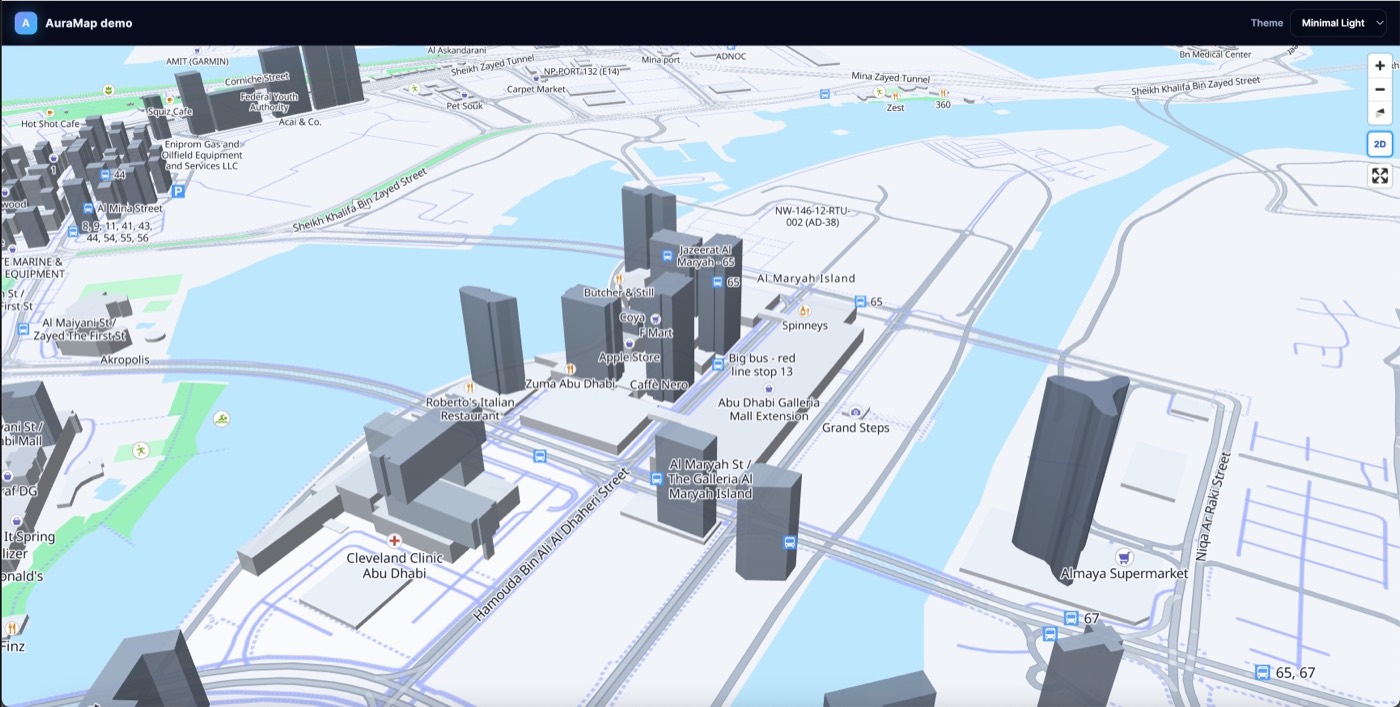Click the blue parking P icon
This screenshot has height=707, width=1400.
tap(178, 191)
